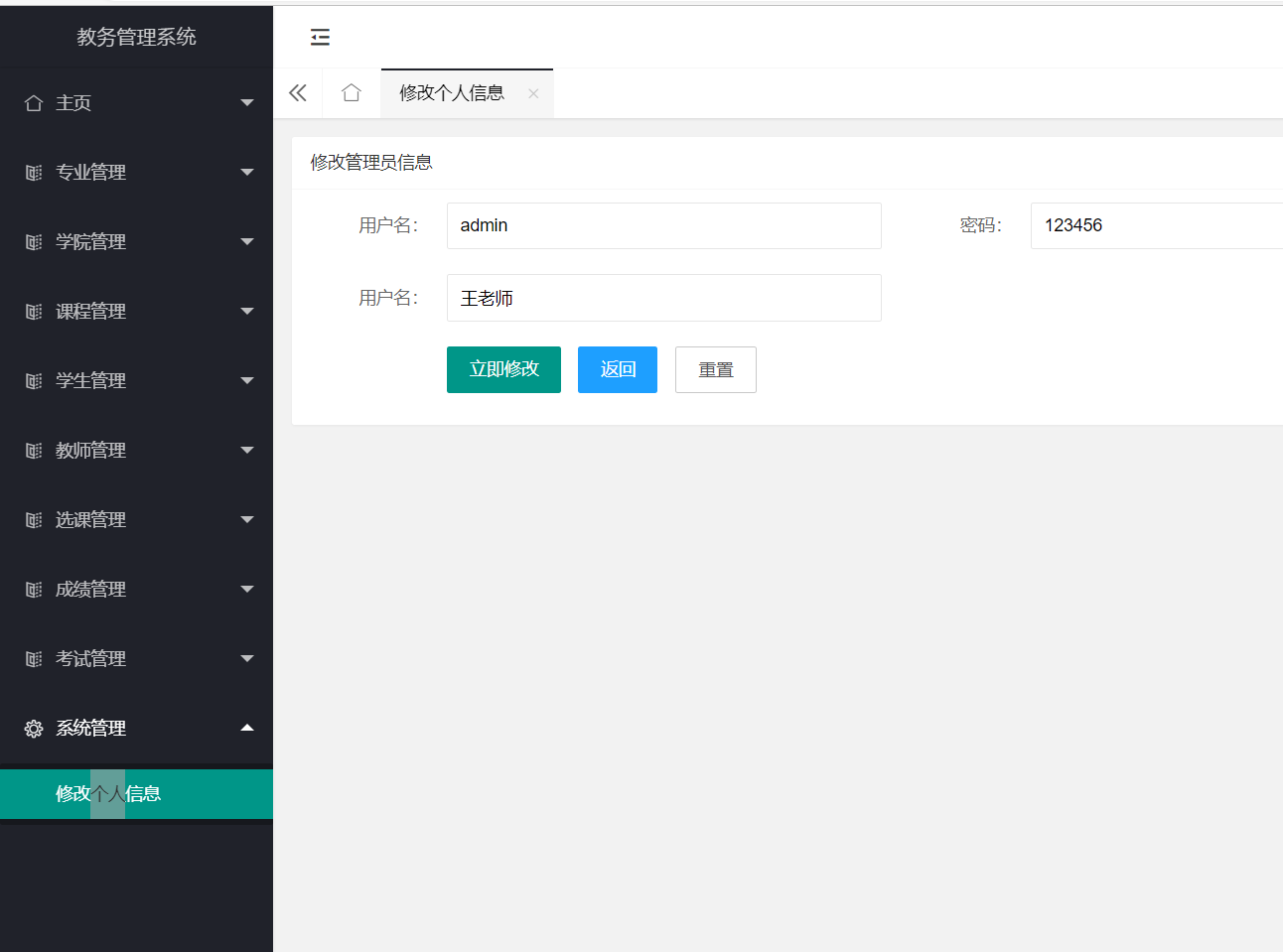Screen dimensions: 1283x952
Task: Expand the 教师管理 dropdown arrow
Action: click(247, 451)
